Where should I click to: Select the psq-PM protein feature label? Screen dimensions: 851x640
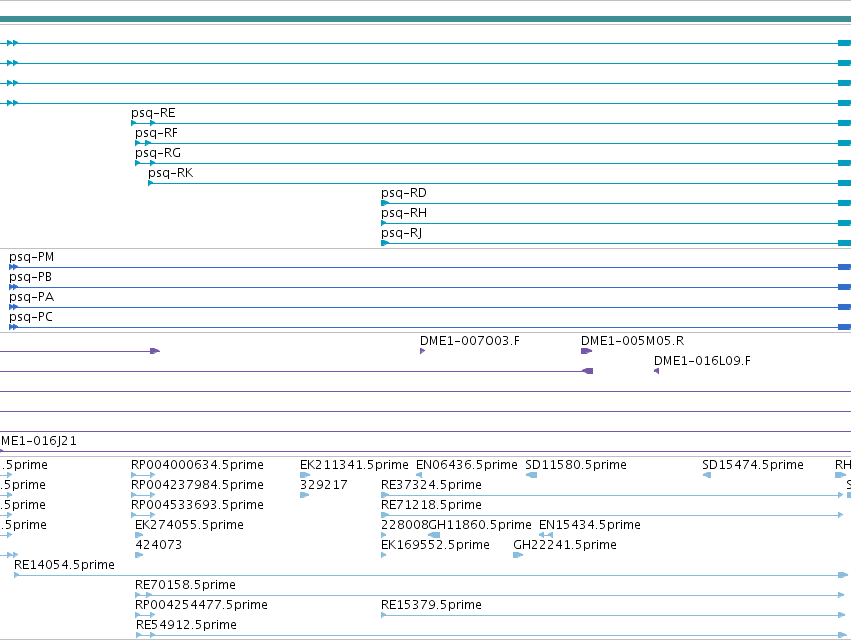[31, 257]
